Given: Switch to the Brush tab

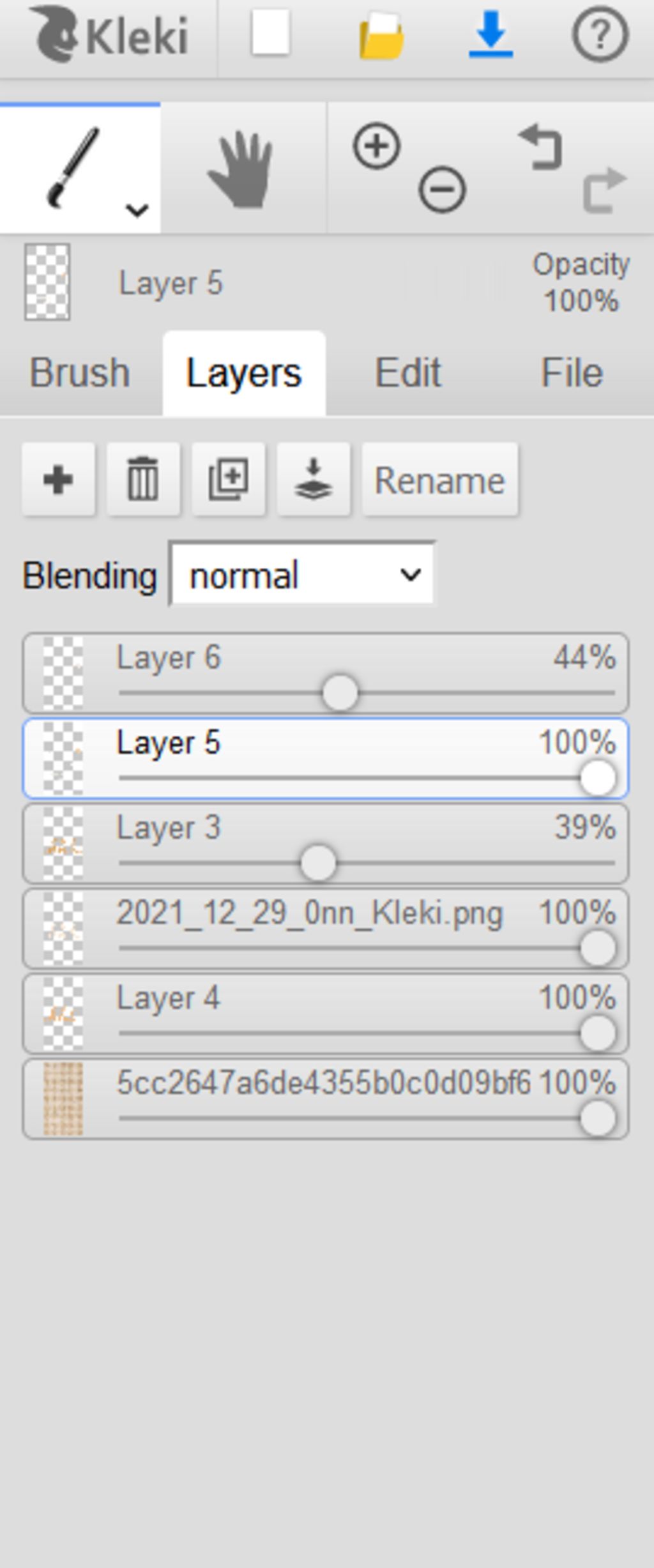Looking at the screenshot, I should 80,372.
